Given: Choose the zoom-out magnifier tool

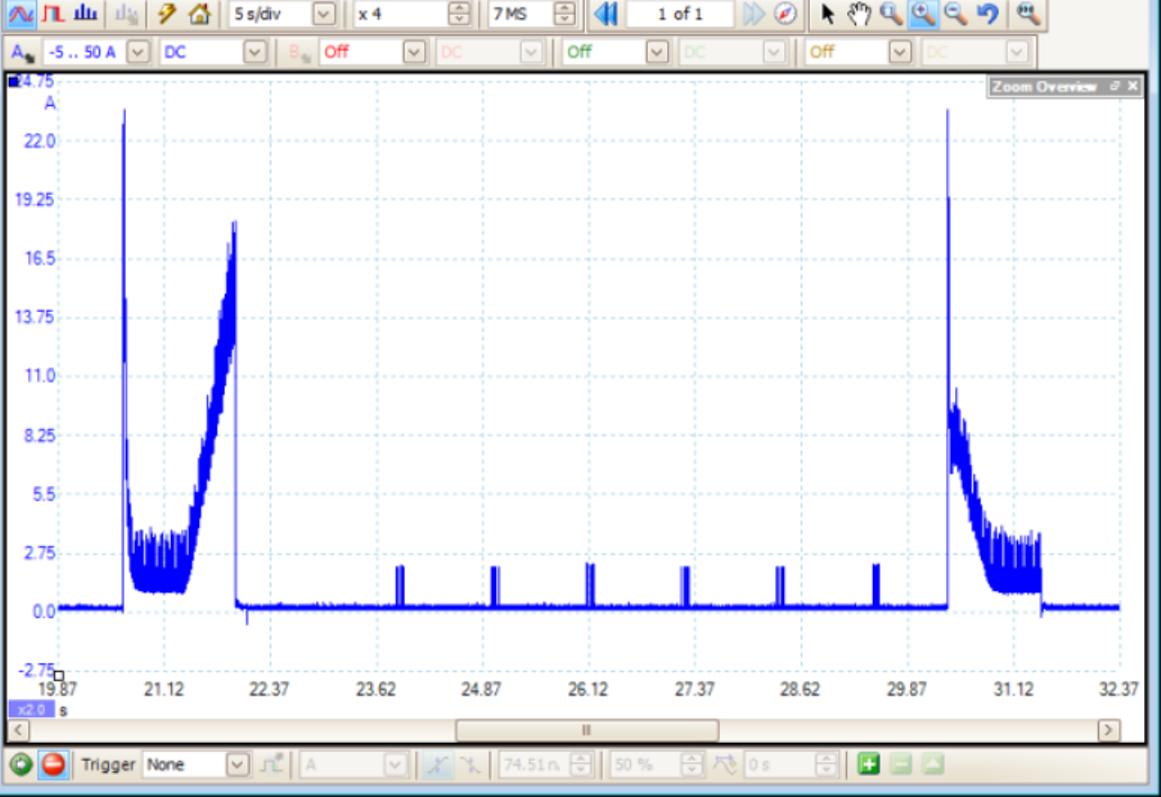Looking at the screenshot, I should point(955,14).
